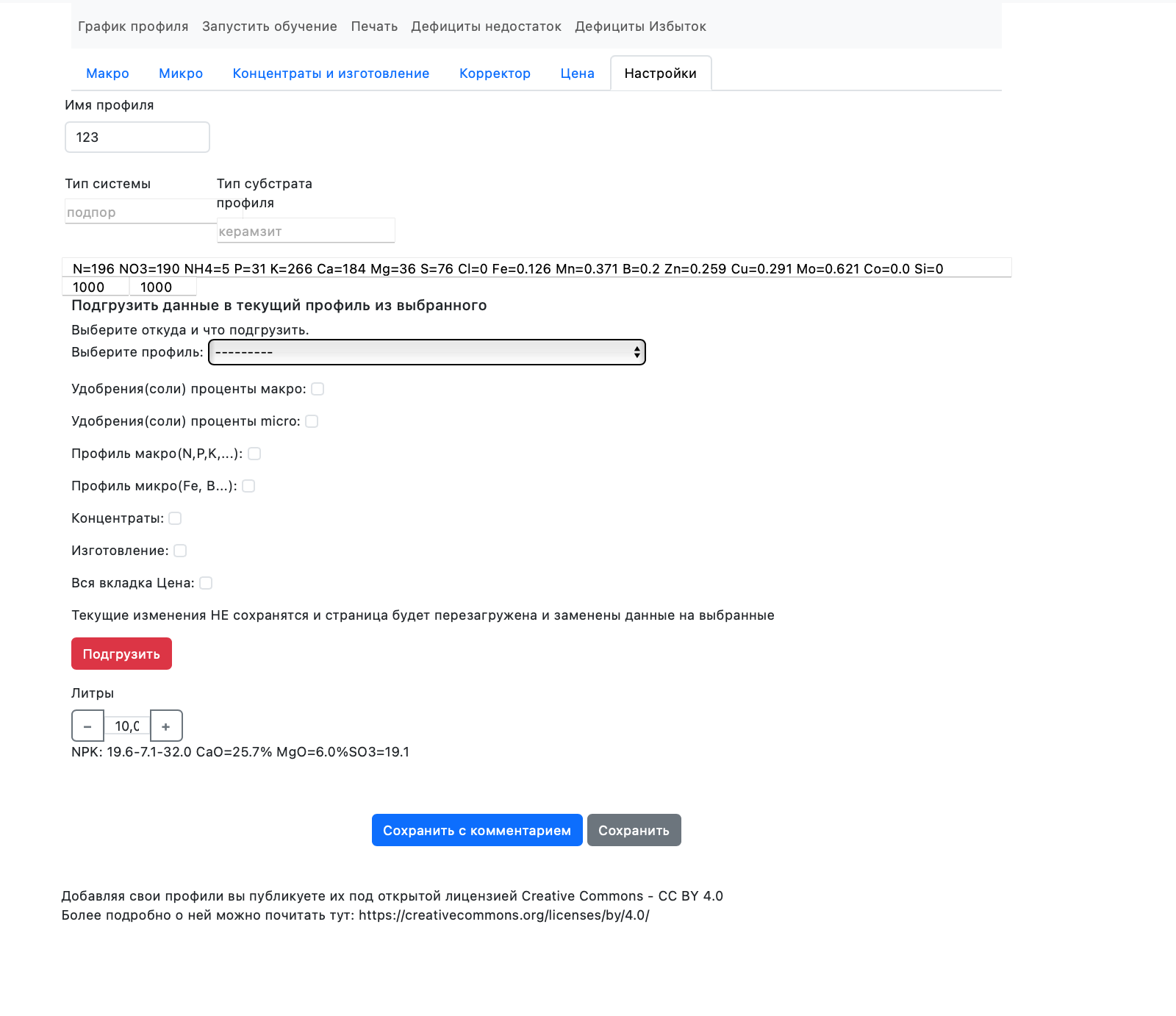
Task: Toggle Профиль макро(N,P,K,...) checkbox
Action: 254,454
